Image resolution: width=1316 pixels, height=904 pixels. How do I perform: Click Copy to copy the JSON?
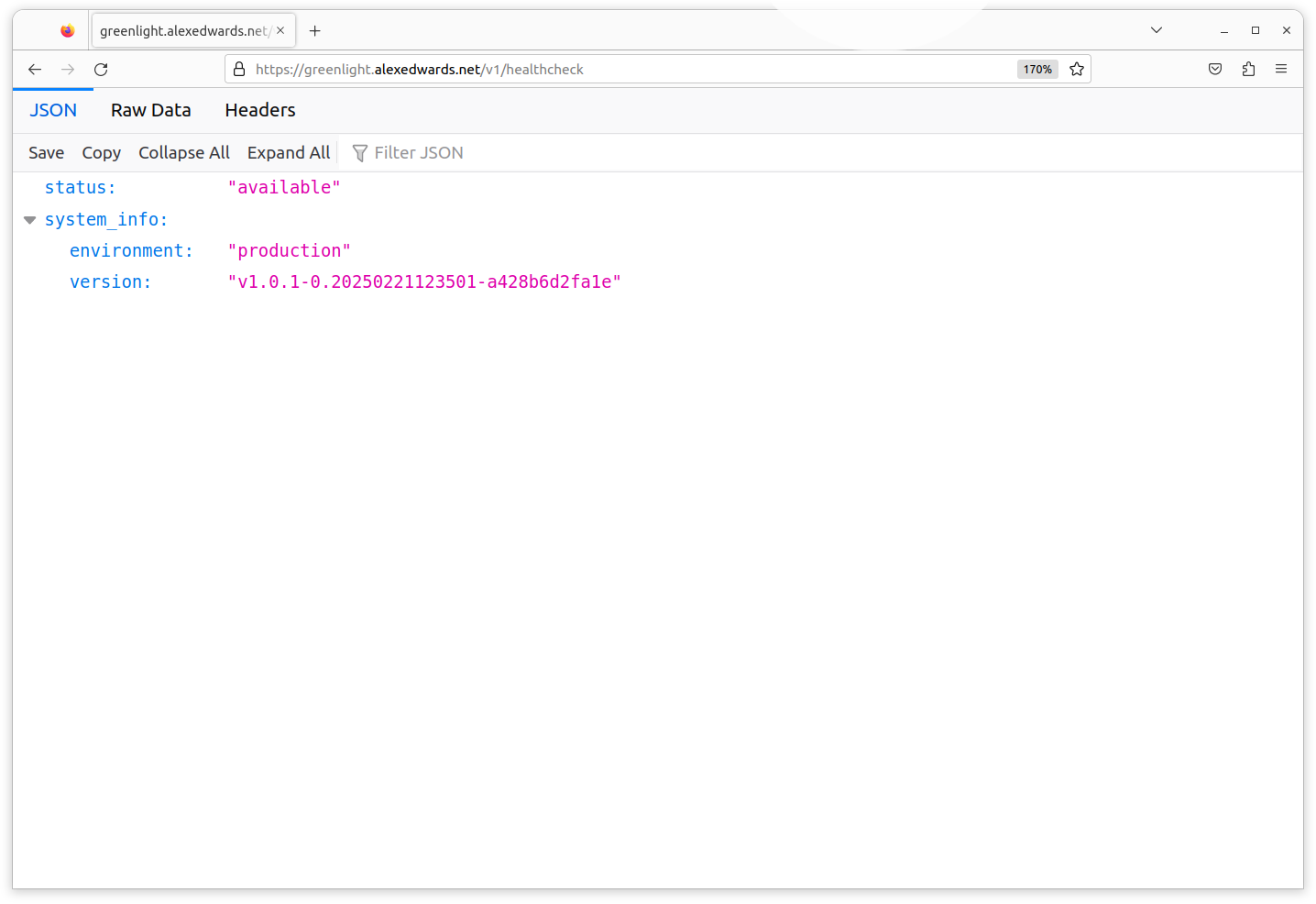tap(101, 153)
